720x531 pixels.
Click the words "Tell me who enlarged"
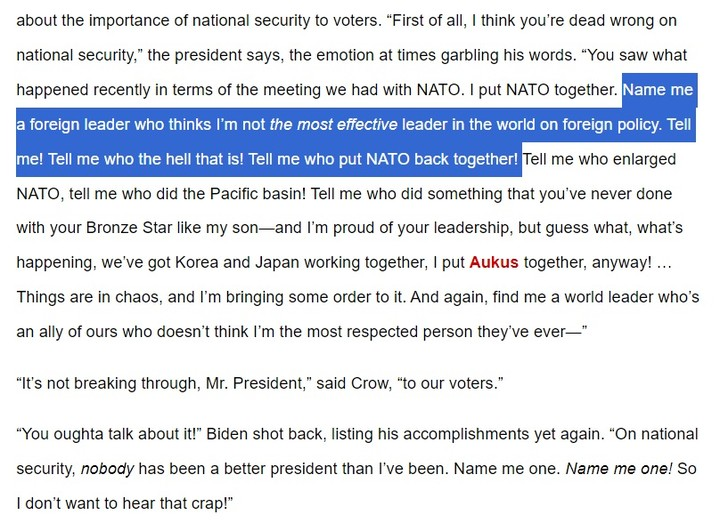tap(600, 159)
